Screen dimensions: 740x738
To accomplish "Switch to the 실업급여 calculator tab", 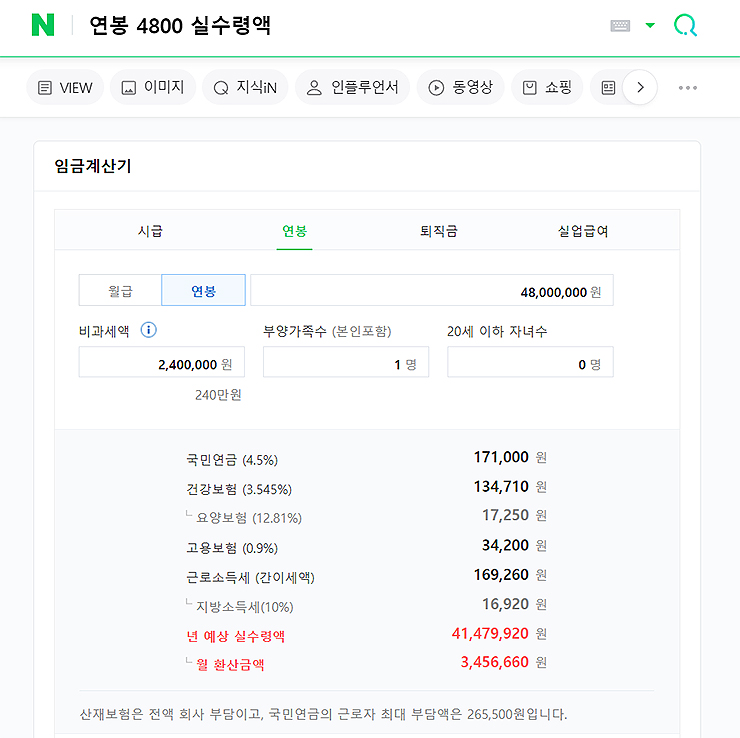I will coord(583,231).
